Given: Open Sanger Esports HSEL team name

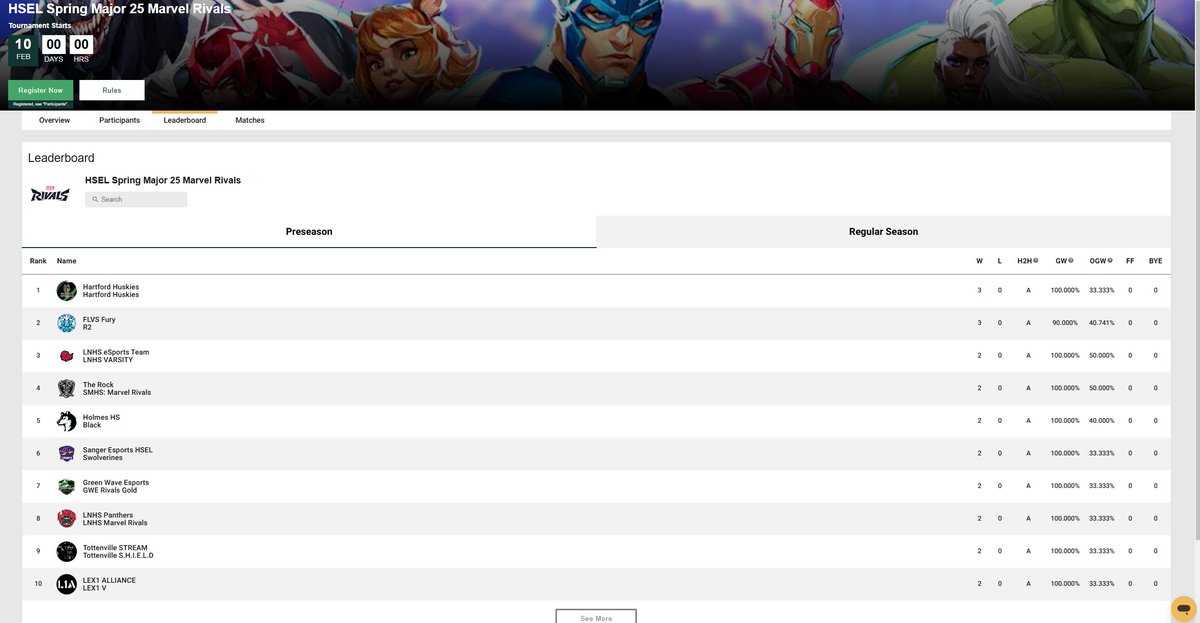Looking at the screenshot, I should click(x=118, y=450).
